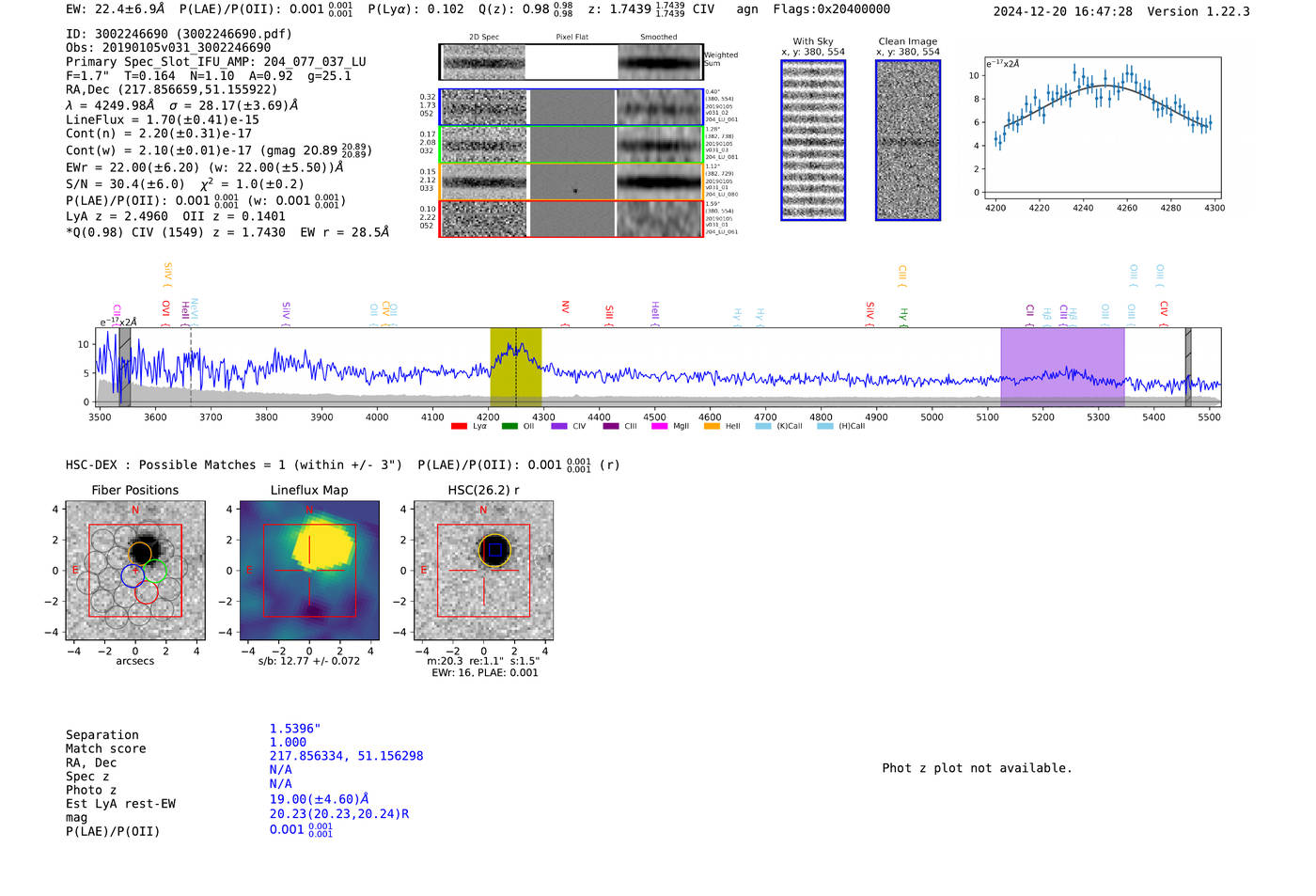Click the Match score value '1.000'
Image resolution: width=1316 pixels, height=896 pixels.
(288, 742)
